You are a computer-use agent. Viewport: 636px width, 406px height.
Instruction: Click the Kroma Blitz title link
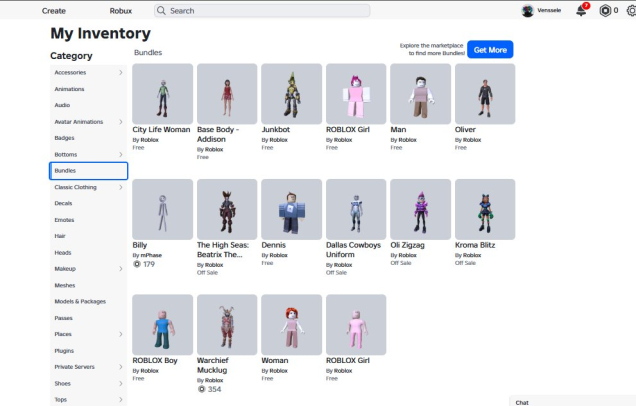(x=475, y=245)
